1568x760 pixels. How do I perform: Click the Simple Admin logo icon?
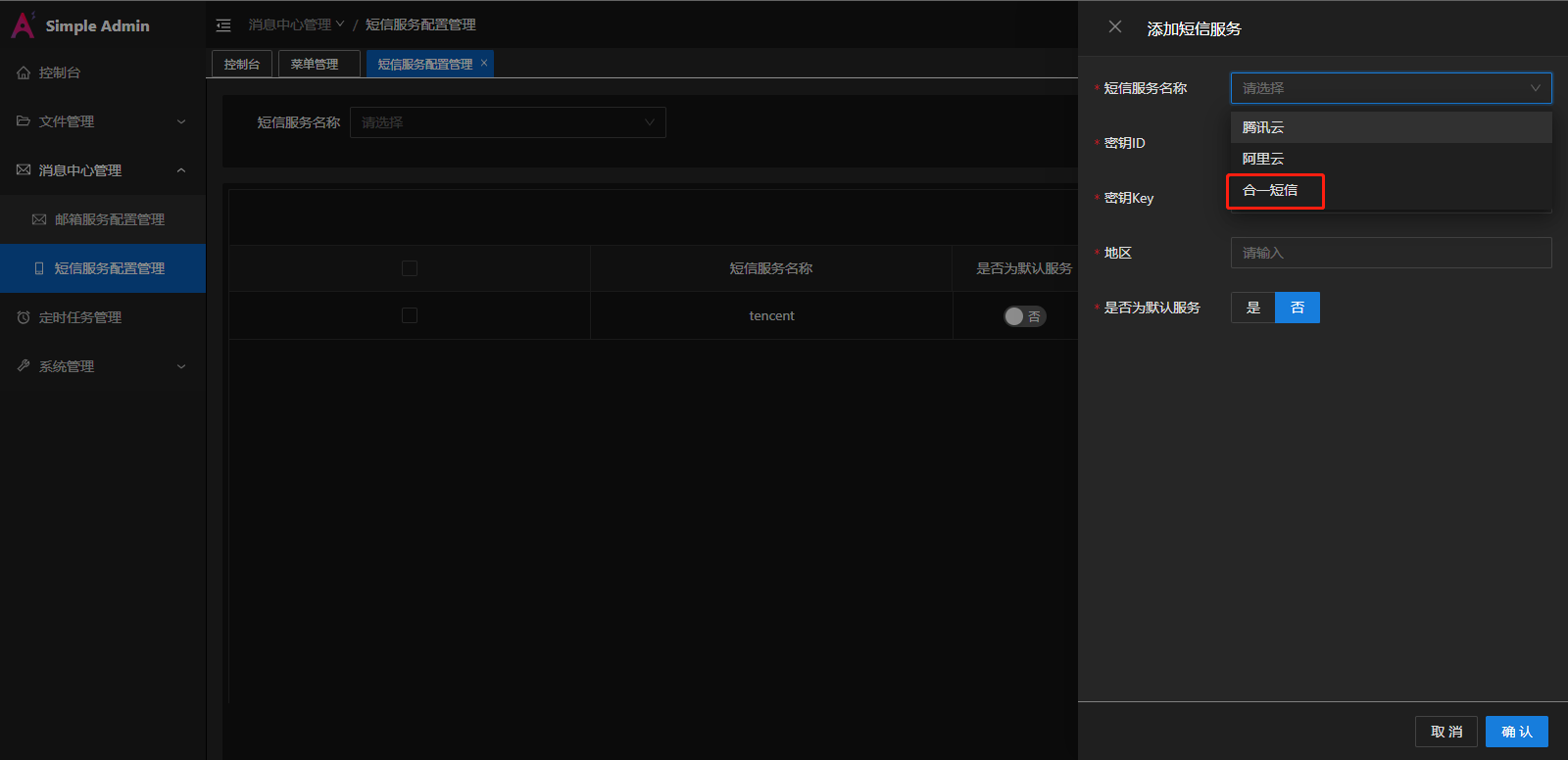point(23,24)
